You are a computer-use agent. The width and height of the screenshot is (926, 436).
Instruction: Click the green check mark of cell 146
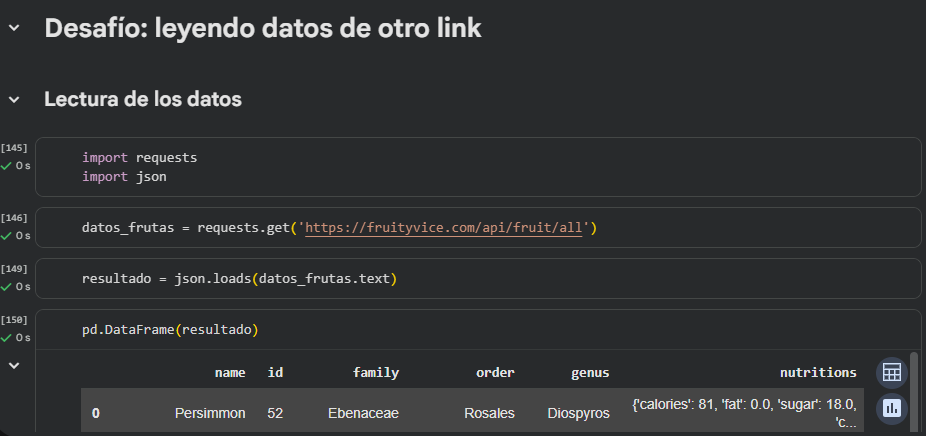6,236
